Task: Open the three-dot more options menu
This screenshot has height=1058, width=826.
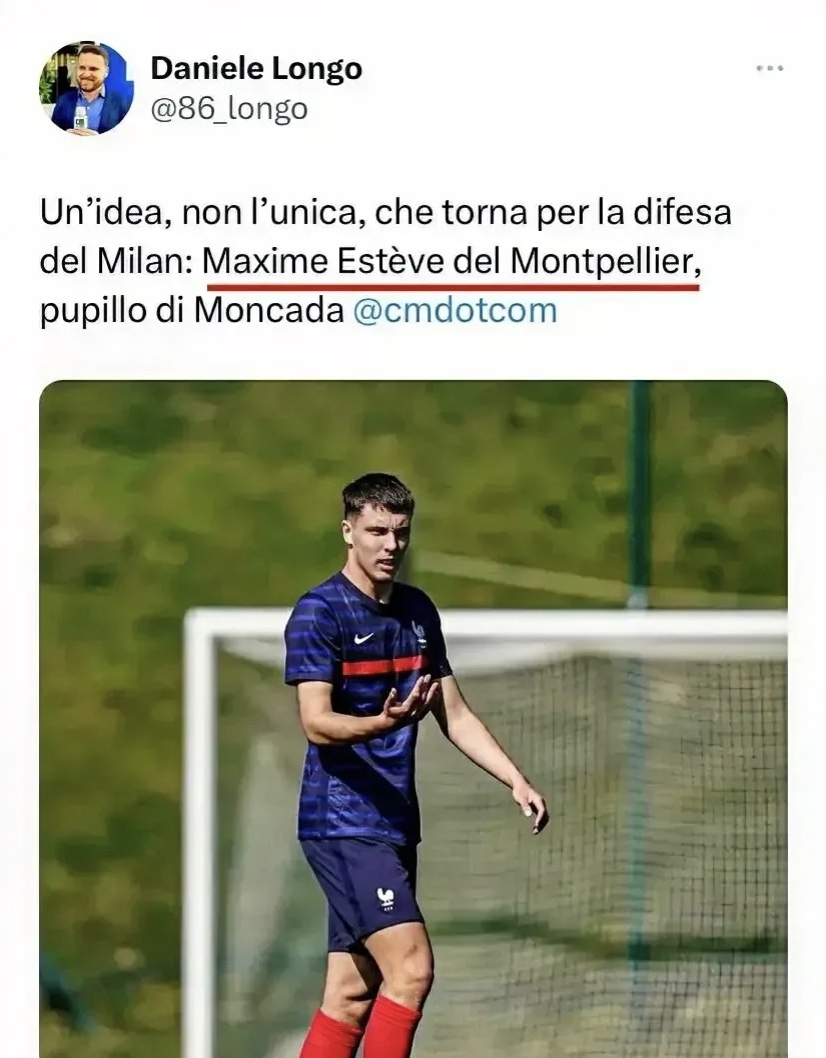Action: click(x=769, y=68)
